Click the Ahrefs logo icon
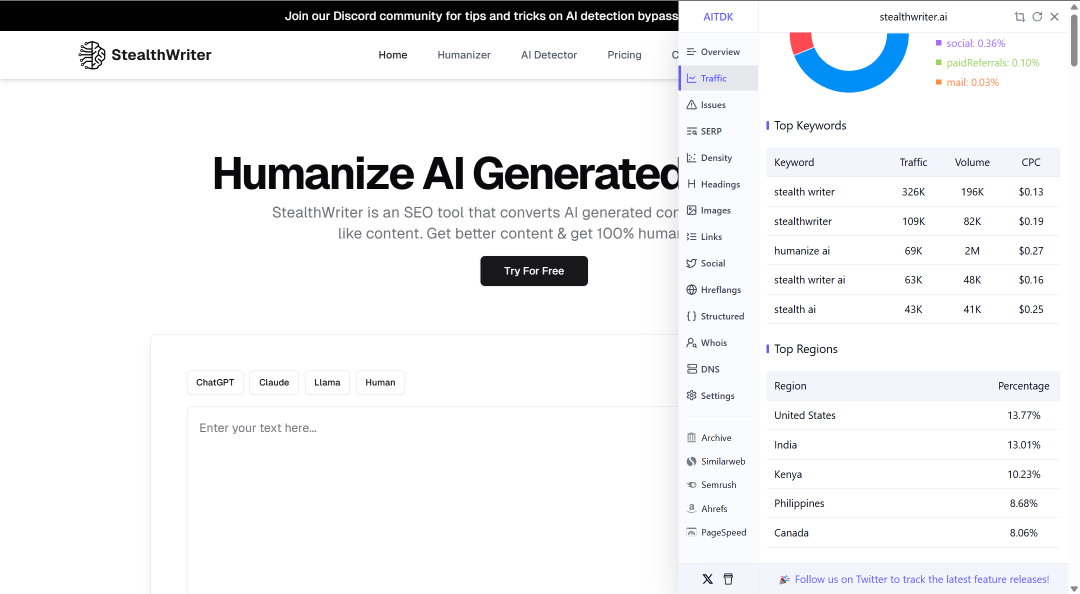Image resolution: width=1080 pixels, height=594 pixels. click(692, 509)
